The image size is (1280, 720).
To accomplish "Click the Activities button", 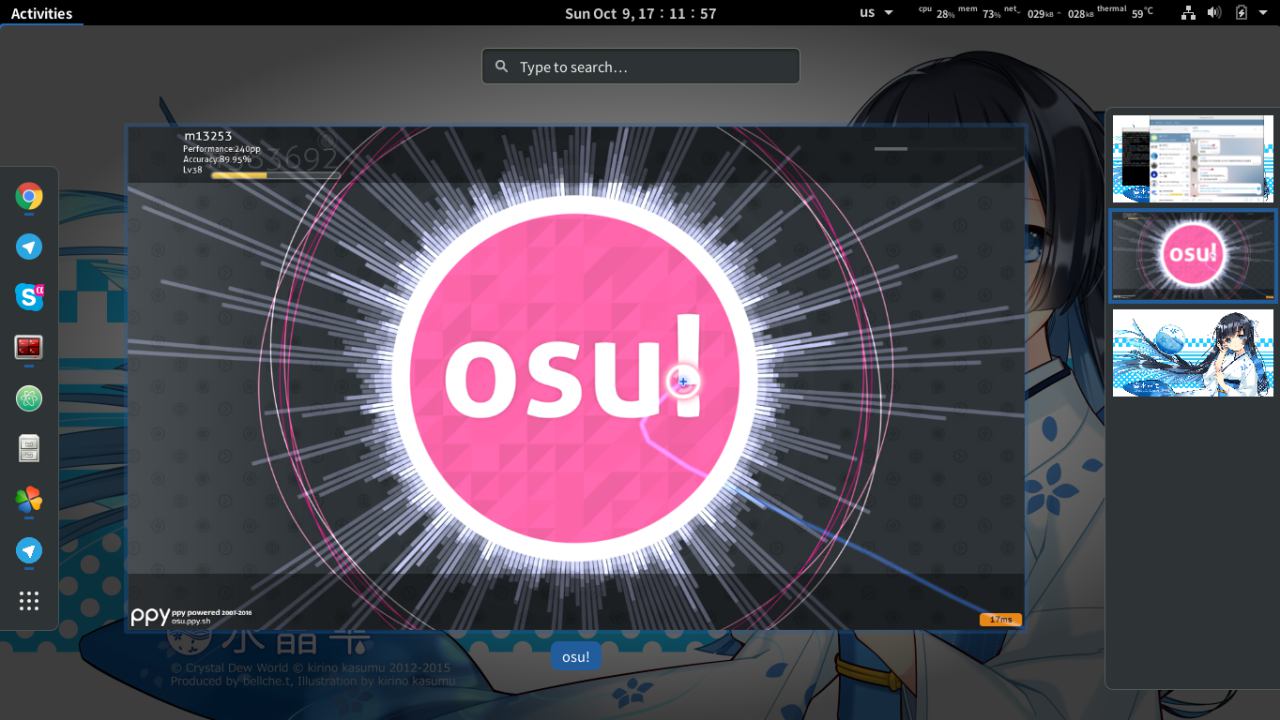I will (x=41, y=13).
